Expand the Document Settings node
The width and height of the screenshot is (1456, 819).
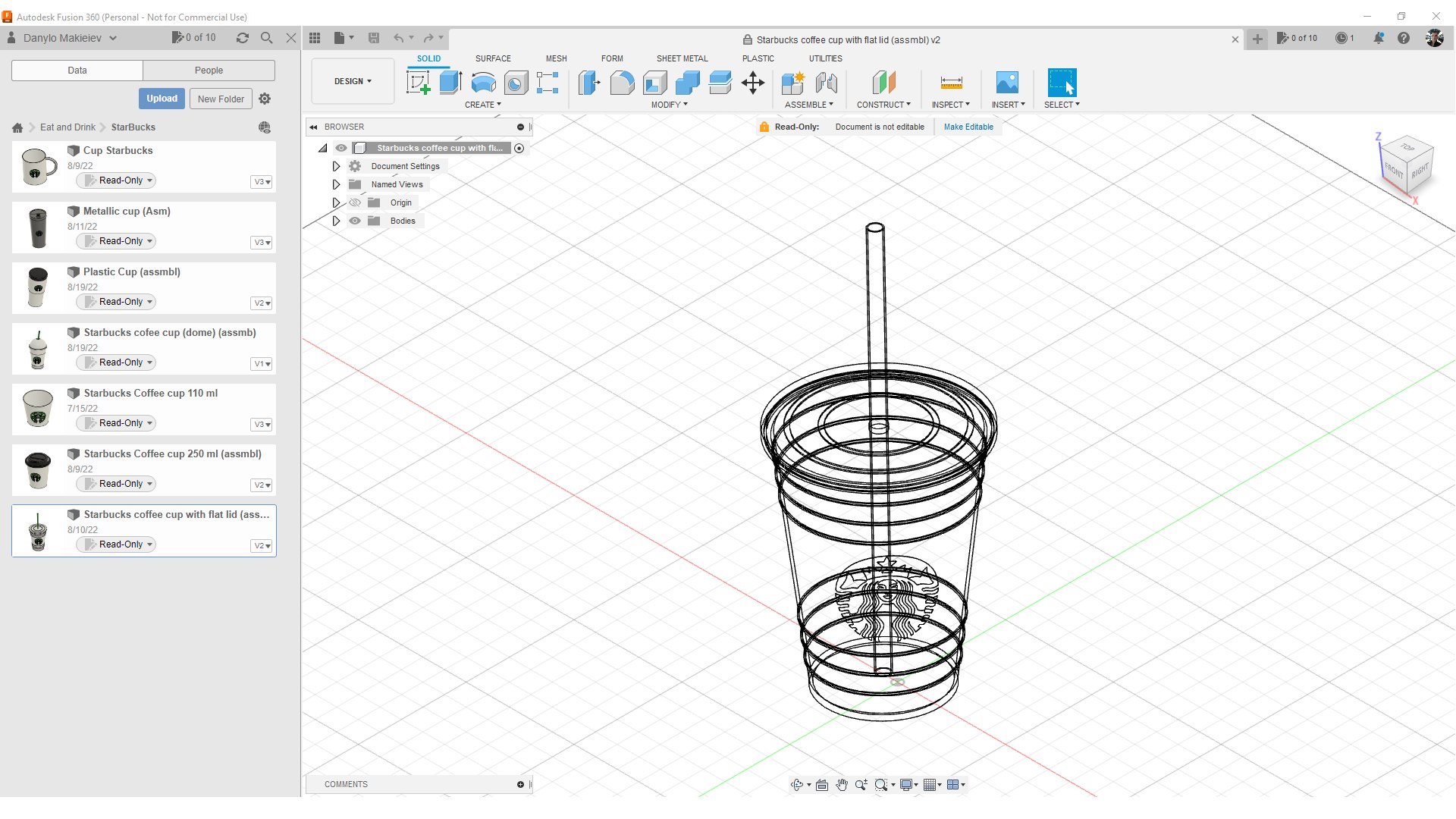point(336,166)
